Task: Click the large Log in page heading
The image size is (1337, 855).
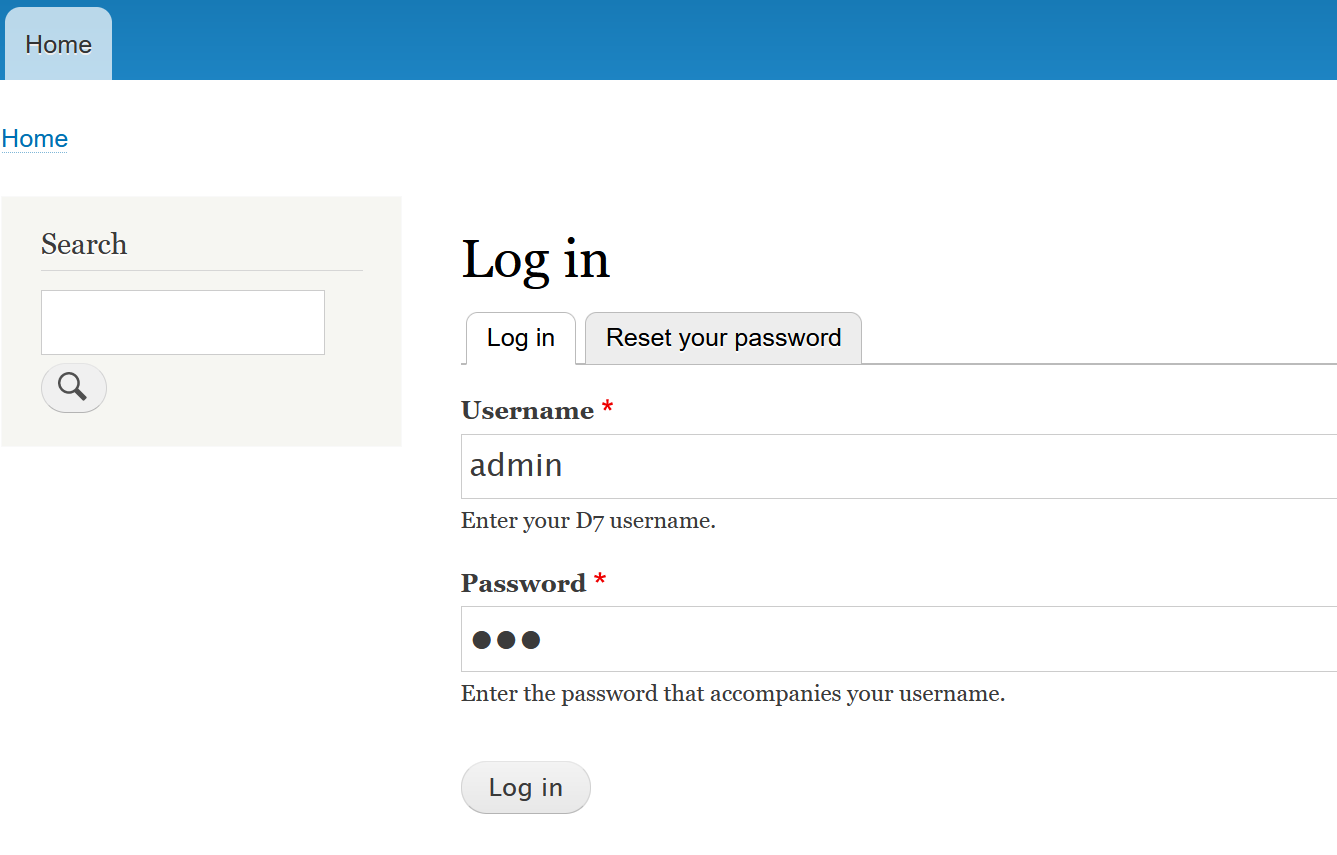Action: [x=535, y=259]
